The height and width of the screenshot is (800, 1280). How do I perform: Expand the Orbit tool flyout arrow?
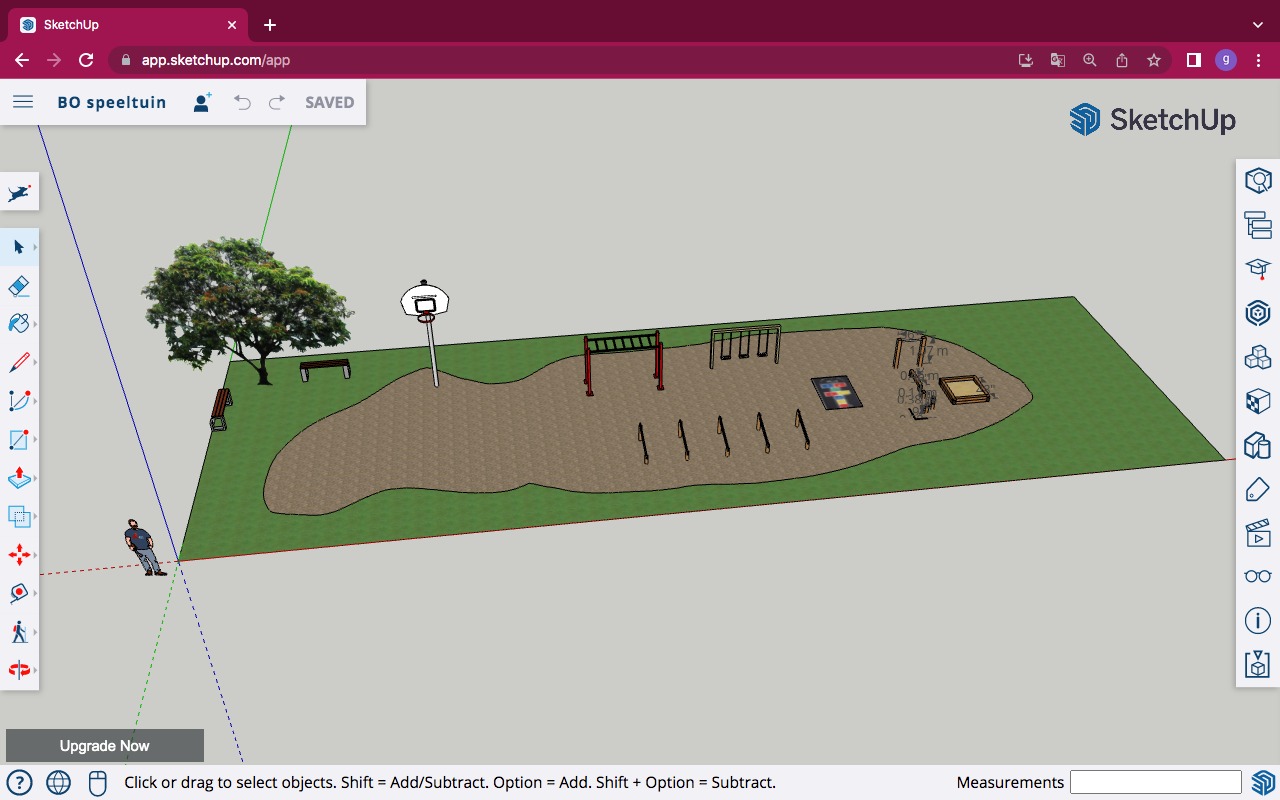(35, 671)
